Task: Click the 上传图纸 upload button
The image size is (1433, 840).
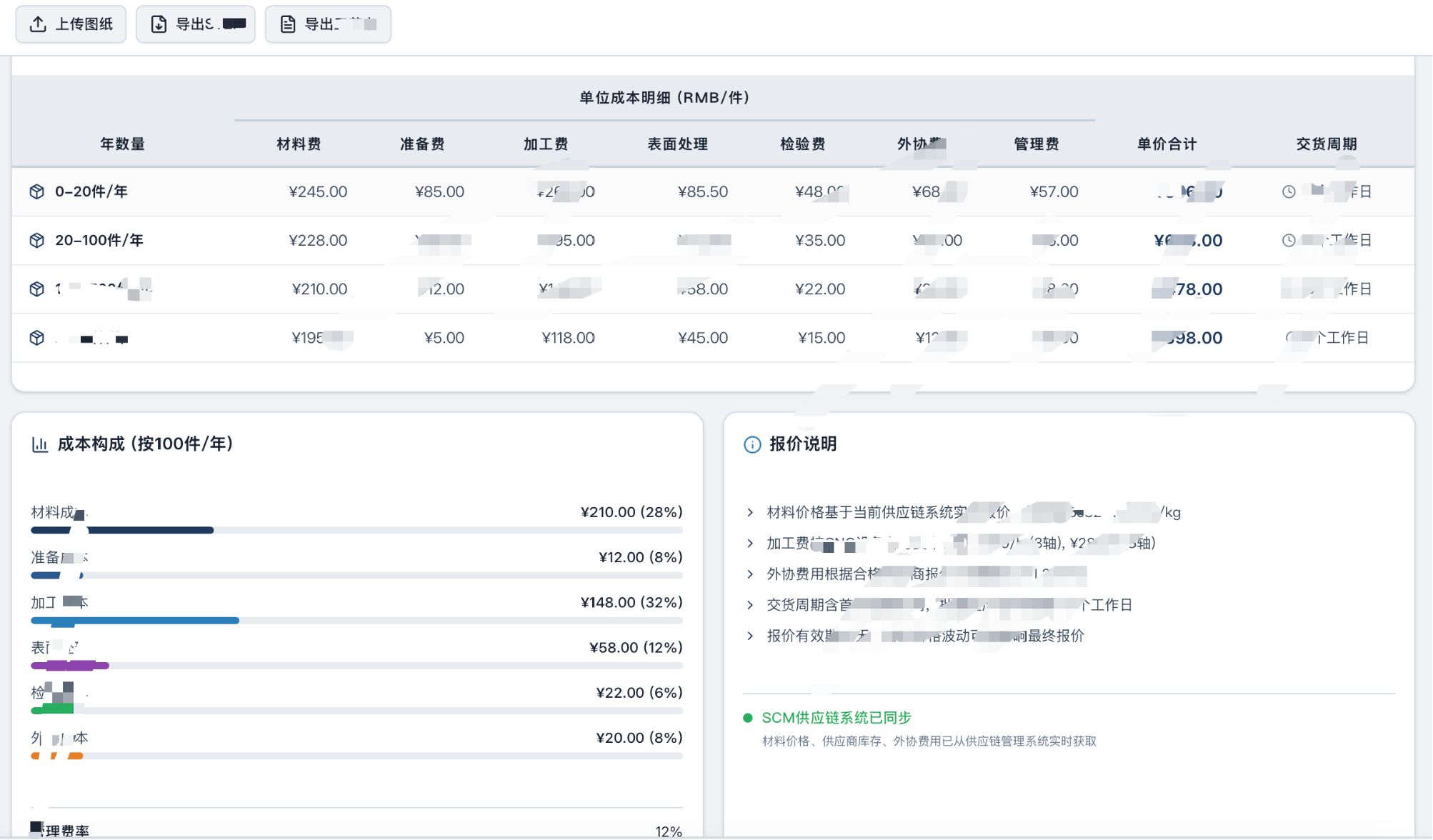Action: click(x=71, y=24)
